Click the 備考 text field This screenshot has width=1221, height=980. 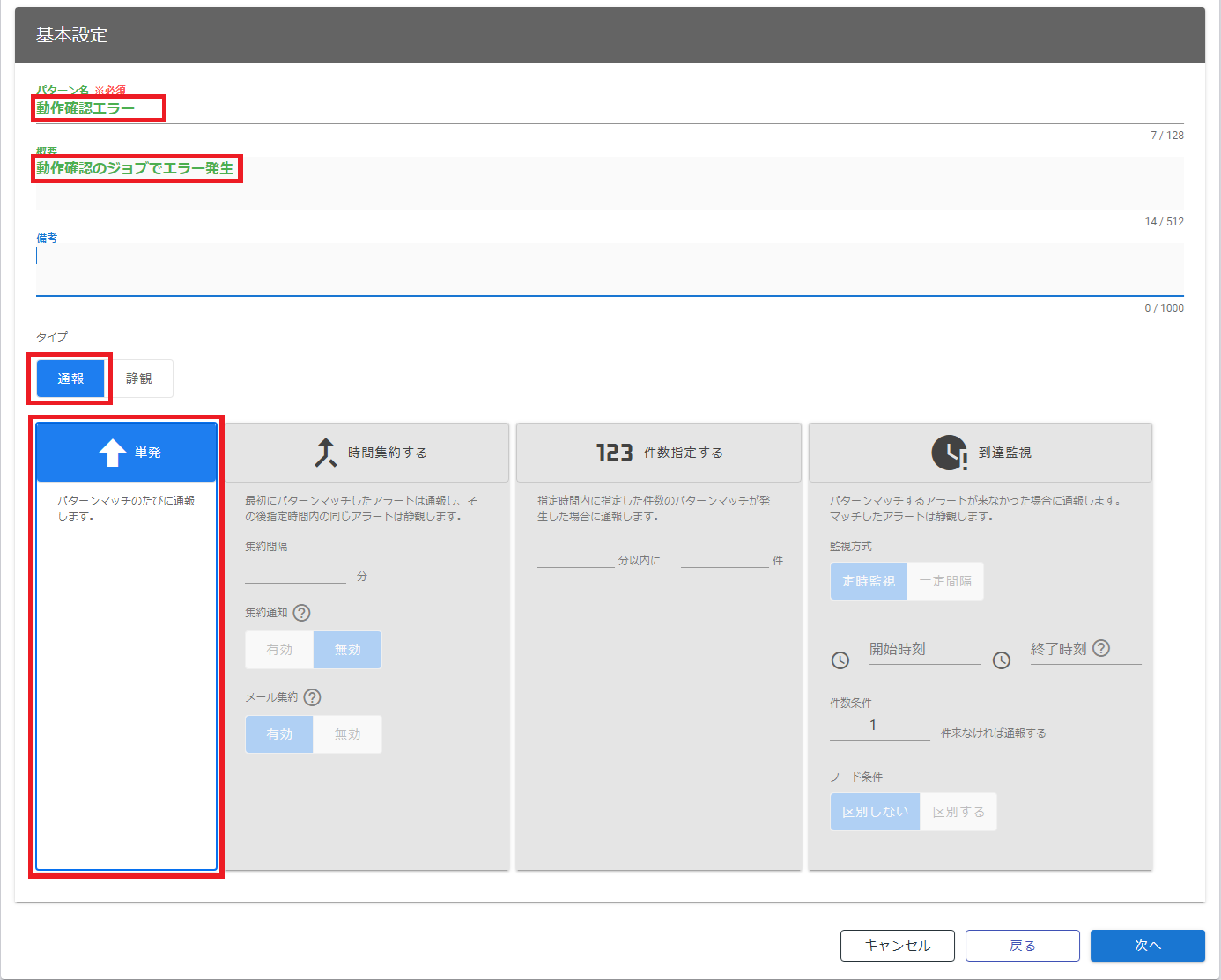coord(609,269)
